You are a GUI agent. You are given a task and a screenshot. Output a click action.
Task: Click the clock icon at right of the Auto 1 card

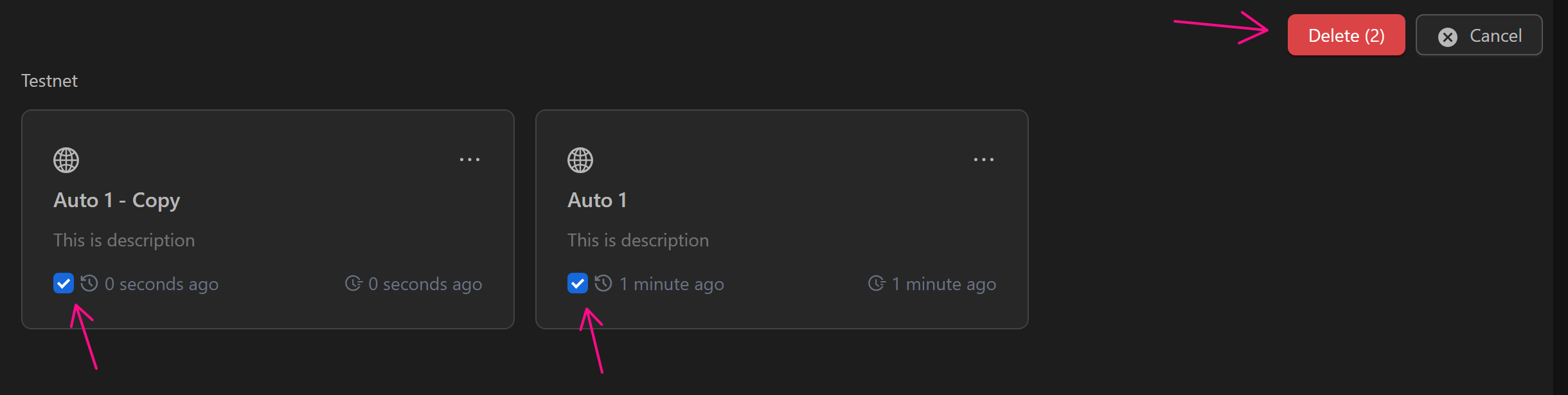[877, 283]
